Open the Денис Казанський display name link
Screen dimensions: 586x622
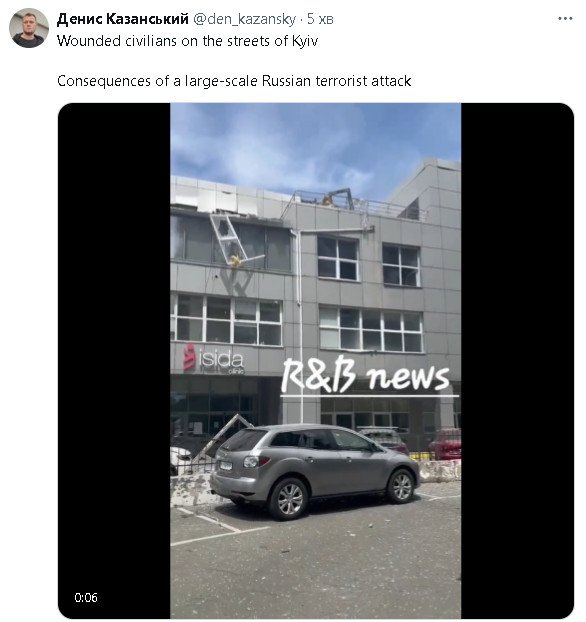(x=123, y=19)
